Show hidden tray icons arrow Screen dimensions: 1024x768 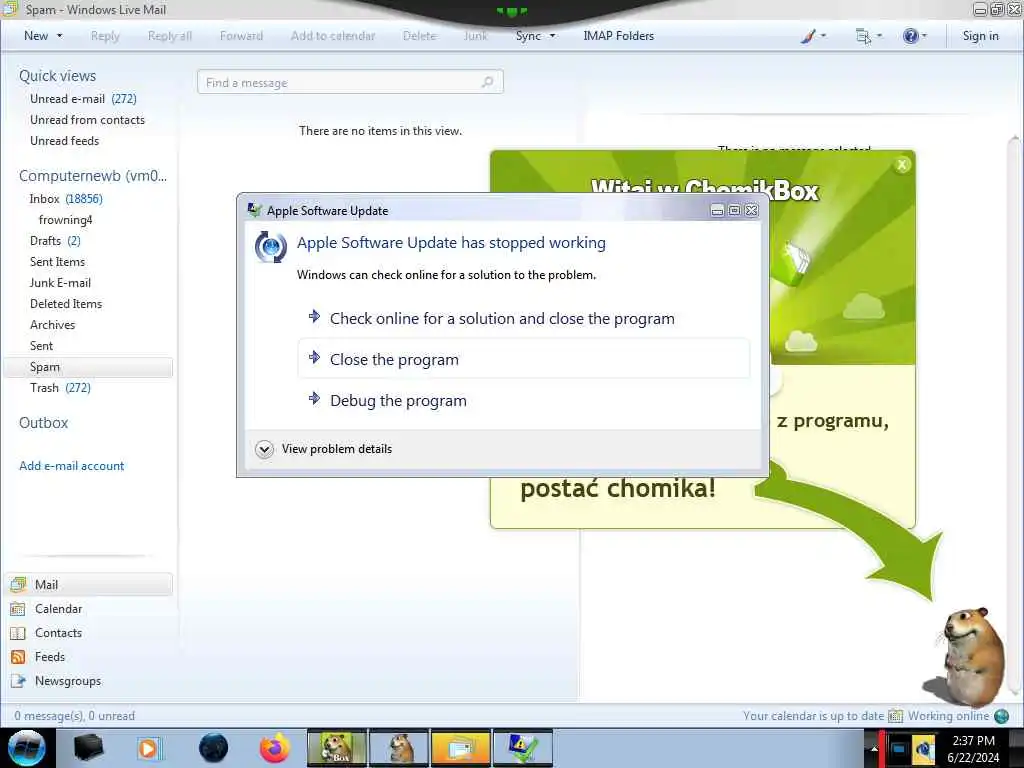point(874,748)
